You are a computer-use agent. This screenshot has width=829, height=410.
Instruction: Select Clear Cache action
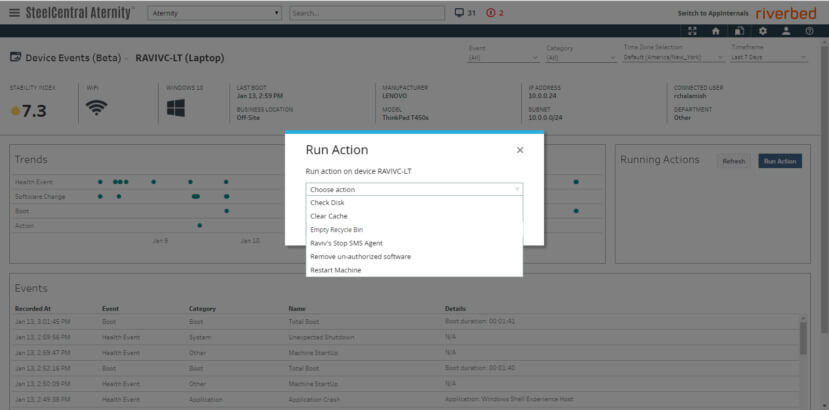click(414, 216)
